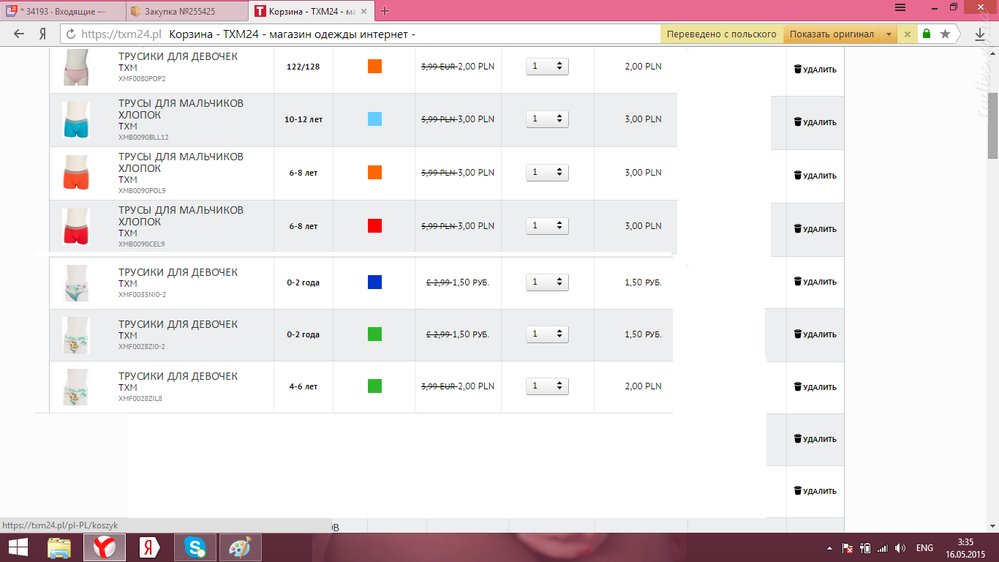Click light blue swatch in 10-12 лет row
999x562 pixels.
tap(375, 119)
